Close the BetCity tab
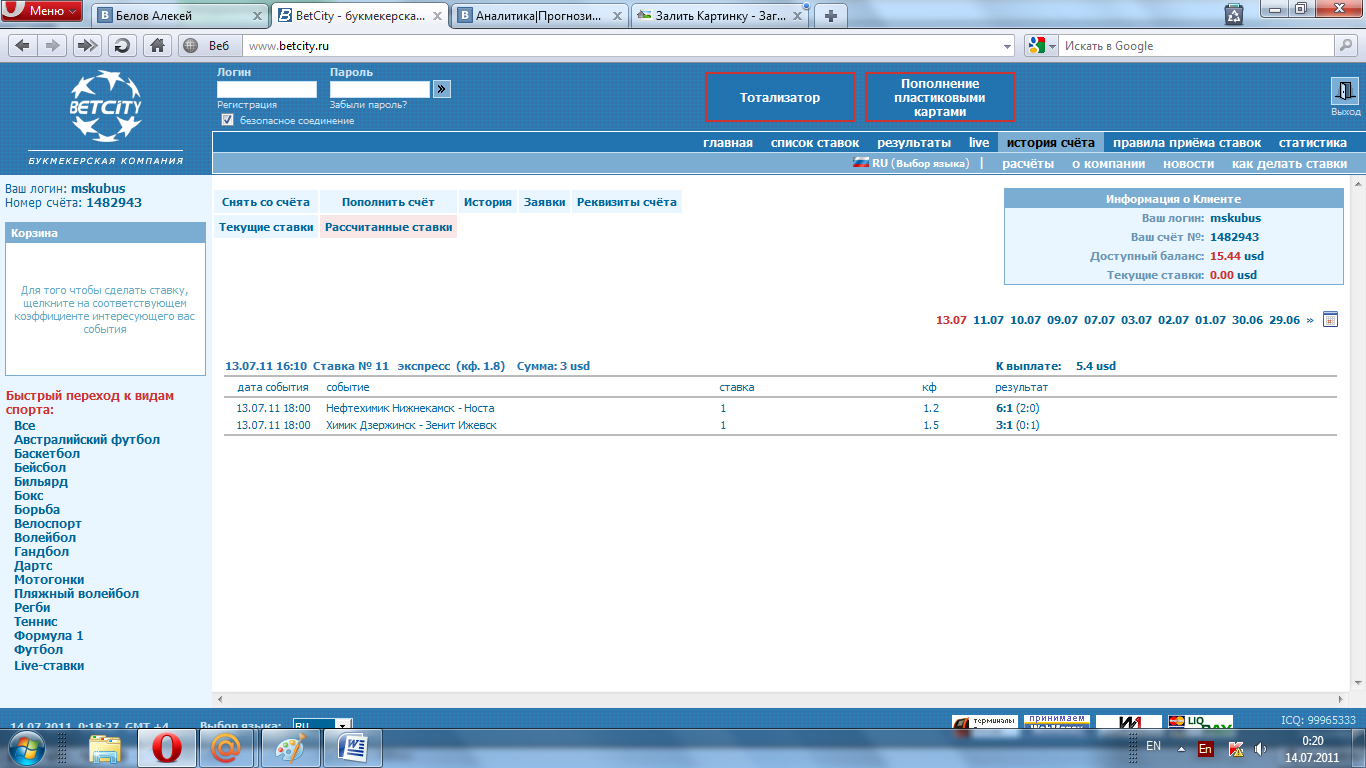This screenshot has height=768, width=1366. pos(436,16)
